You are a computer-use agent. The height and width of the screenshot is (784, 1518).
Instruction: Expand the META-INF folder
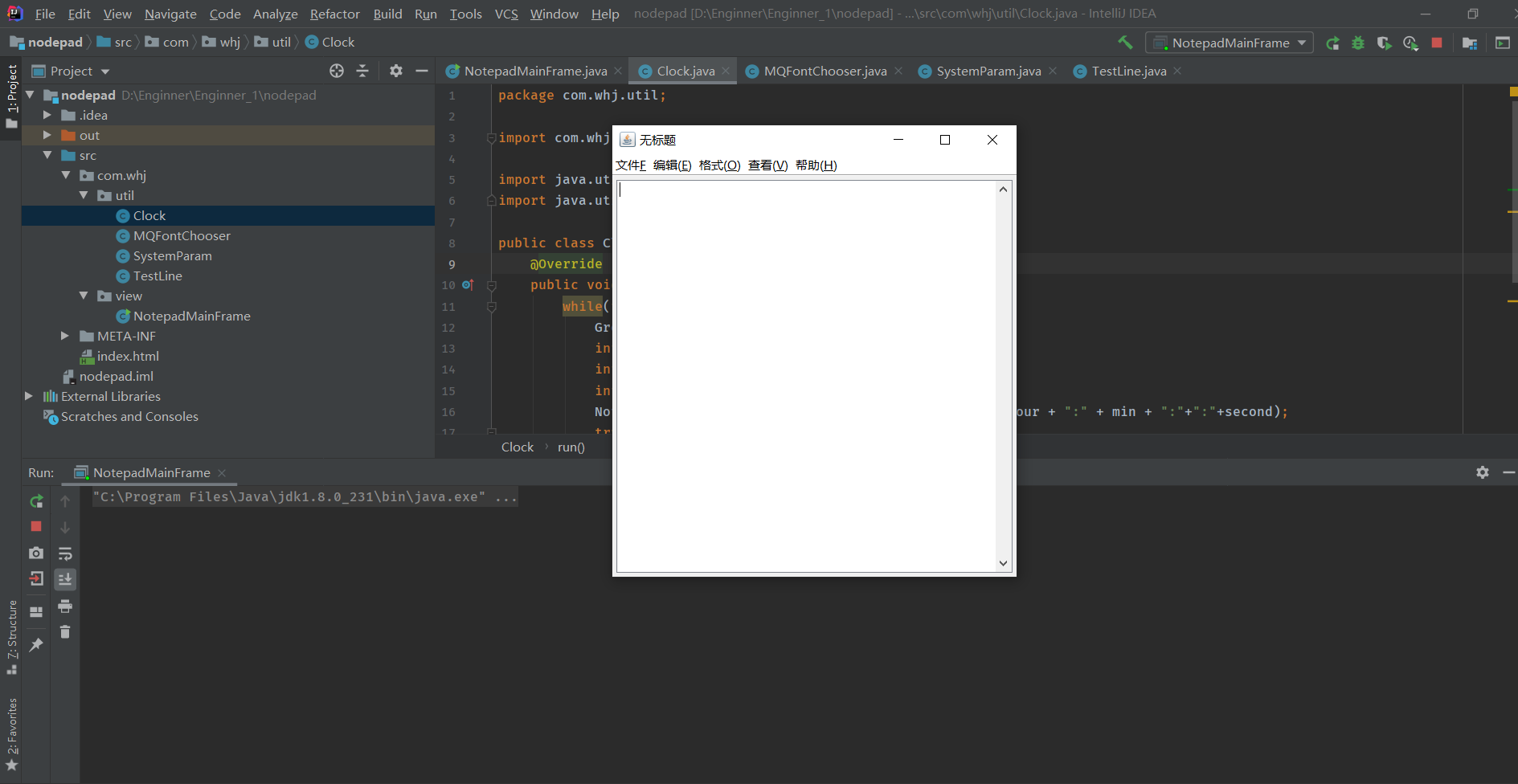[x=65, y=336]
